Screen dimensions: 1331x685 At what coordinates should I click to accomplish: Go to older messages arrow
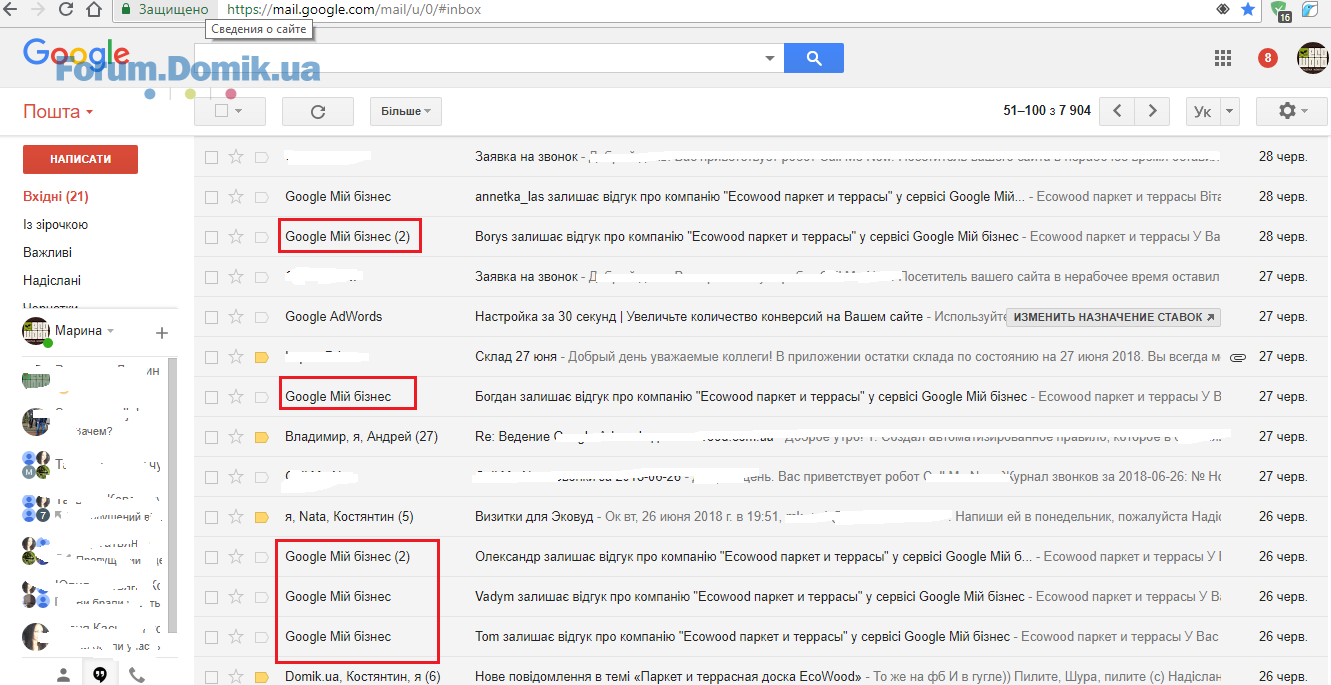pos(1153,111)
